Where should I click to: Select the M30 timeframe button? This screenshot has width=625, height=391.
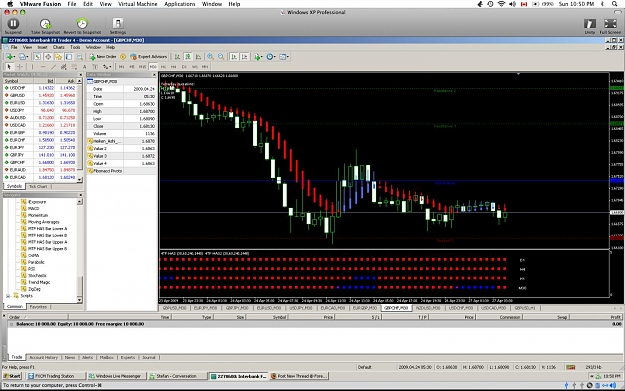click(153, 67)
